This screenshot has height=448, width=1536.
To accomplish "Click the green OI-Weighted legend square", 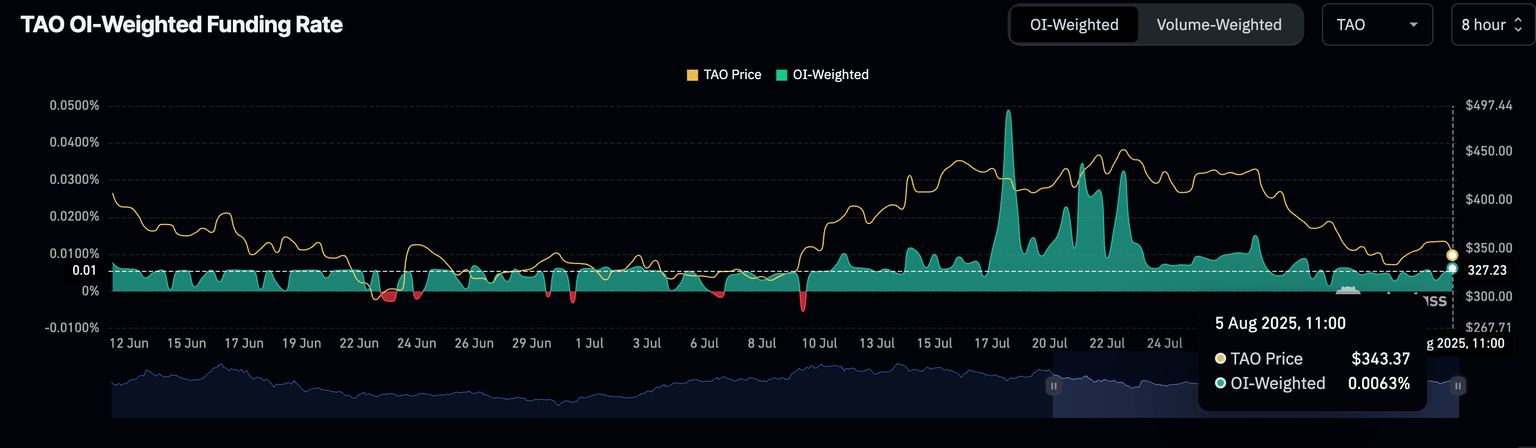I will [782, 75].
